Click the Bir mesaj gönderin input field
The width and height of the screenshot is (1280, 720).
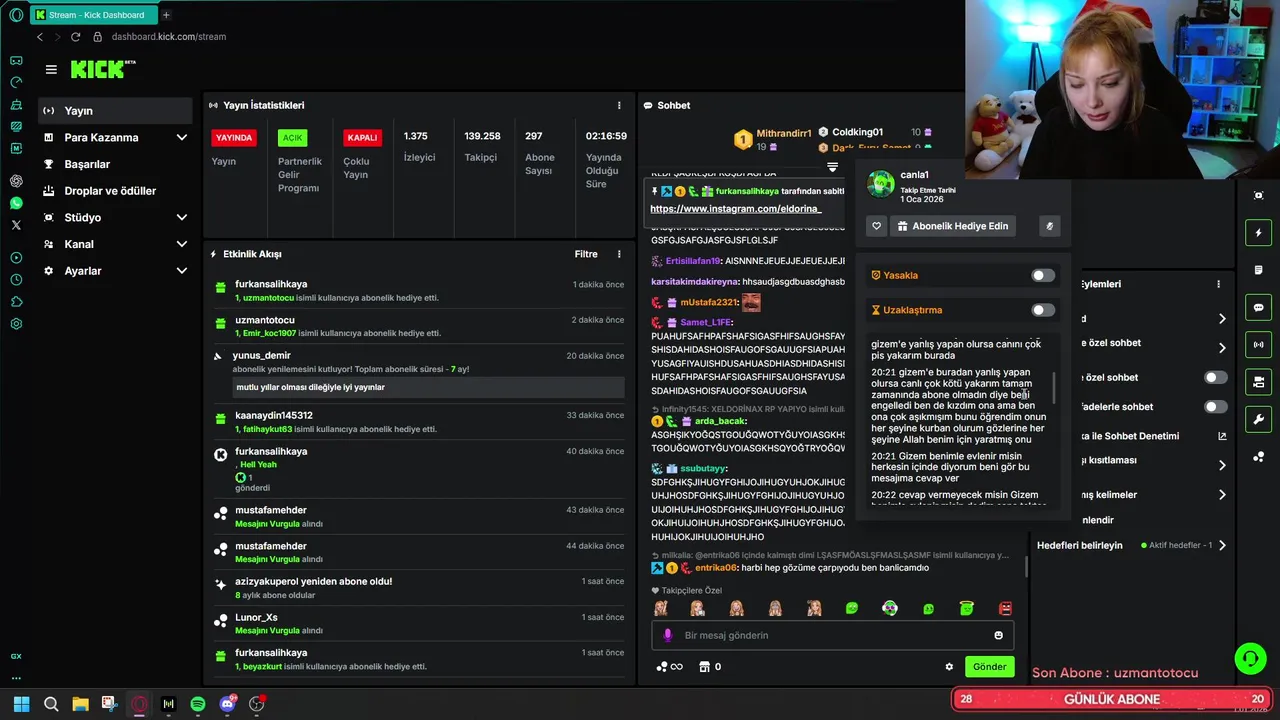[833, 635]
